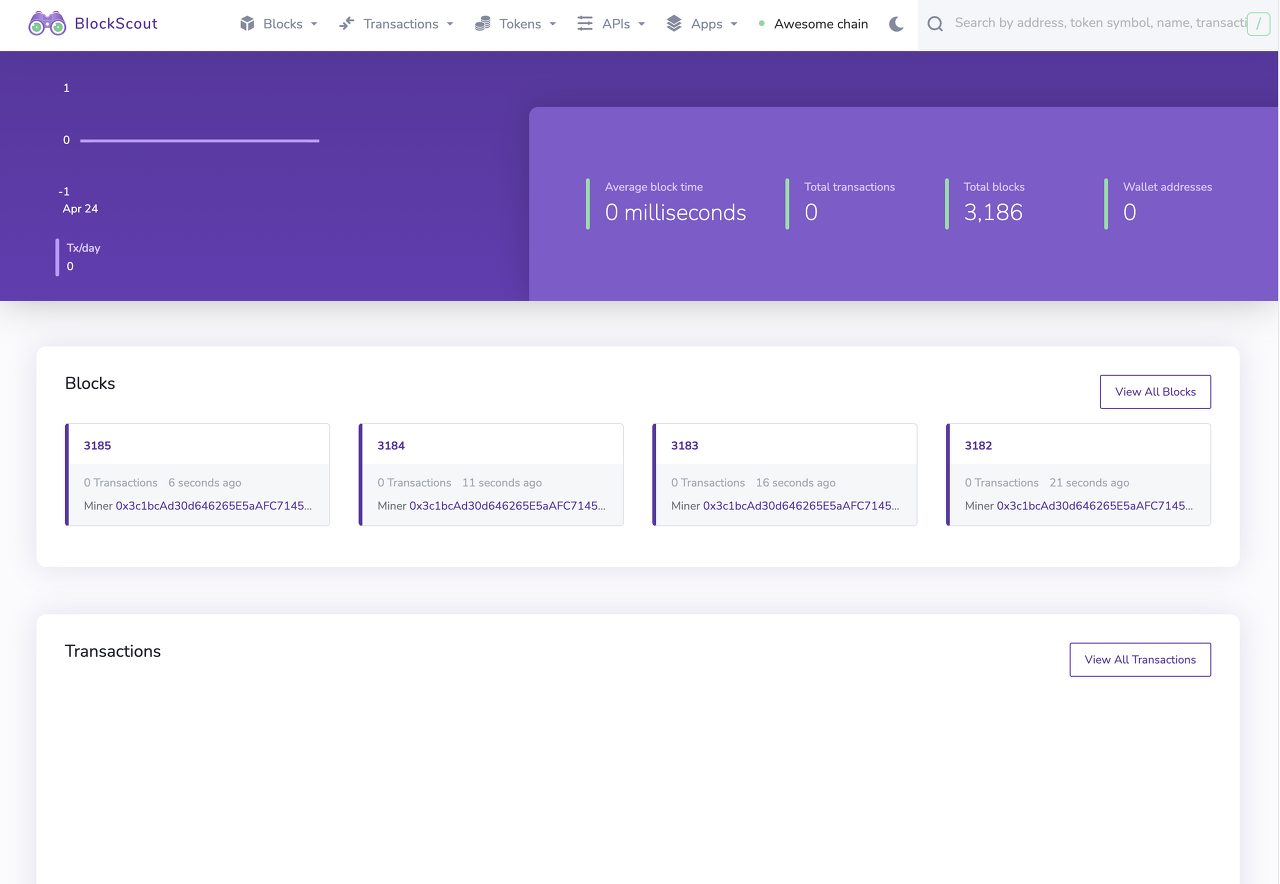Click the green Awesome chain status dot
This screenshot has height=884, width=1280.
click(x=762, y=23)
